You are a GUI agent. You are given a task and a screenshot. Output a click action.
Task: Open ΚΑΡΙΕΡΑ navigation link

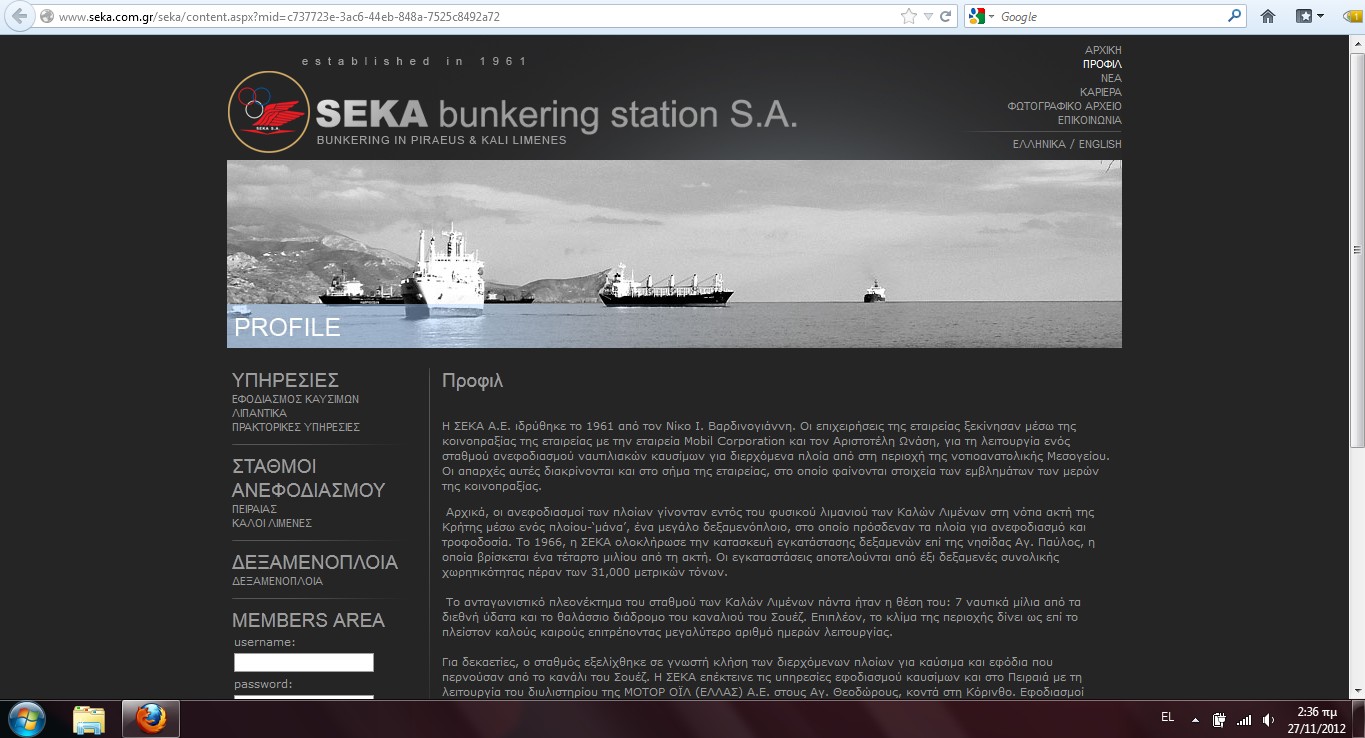[x=1101, y=92]
